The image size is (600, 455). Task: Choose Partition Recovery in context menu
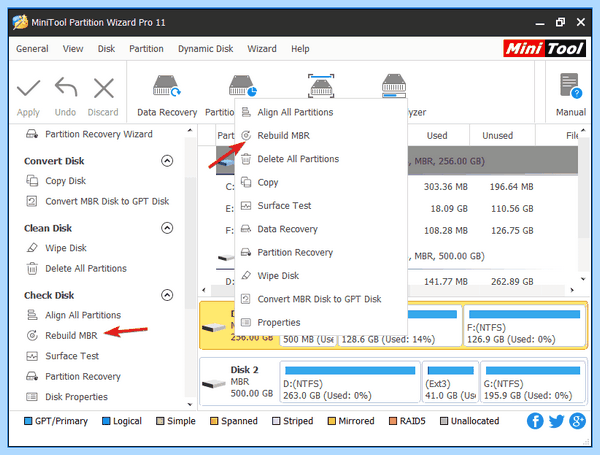point(321,252)
